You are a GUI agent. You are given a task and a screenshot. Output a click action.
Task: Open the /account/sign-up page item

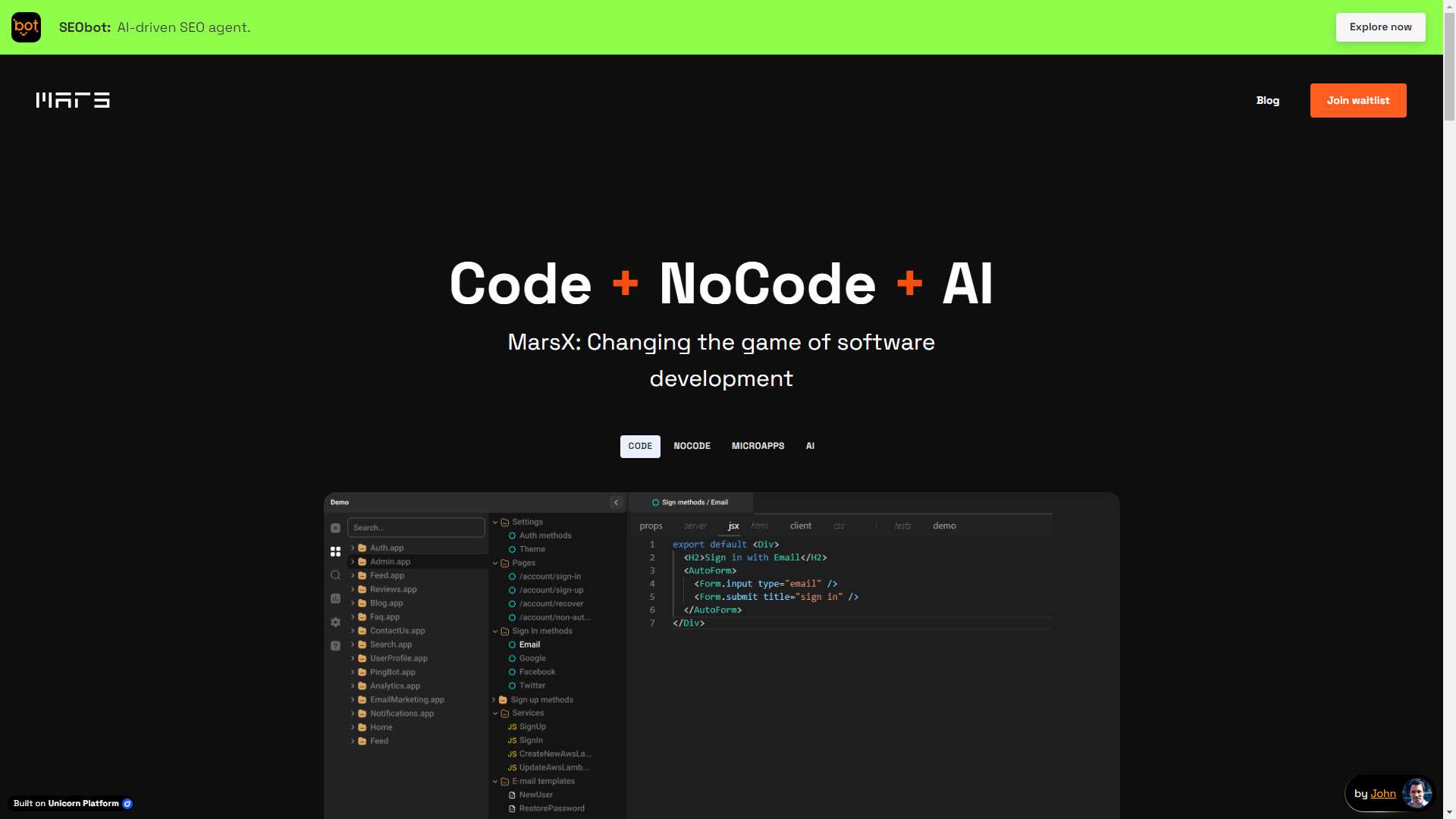click(551, 591)
